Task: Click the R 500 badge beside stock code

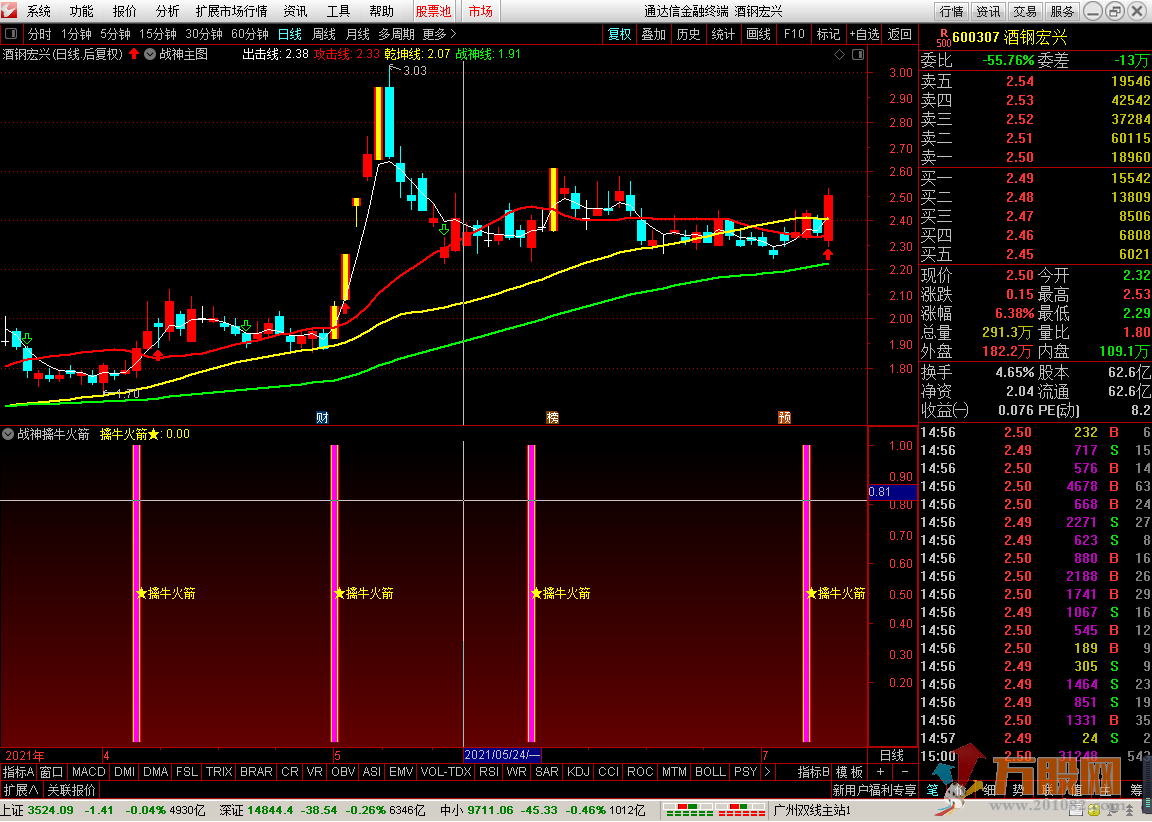Action: [x=943, y=37]
